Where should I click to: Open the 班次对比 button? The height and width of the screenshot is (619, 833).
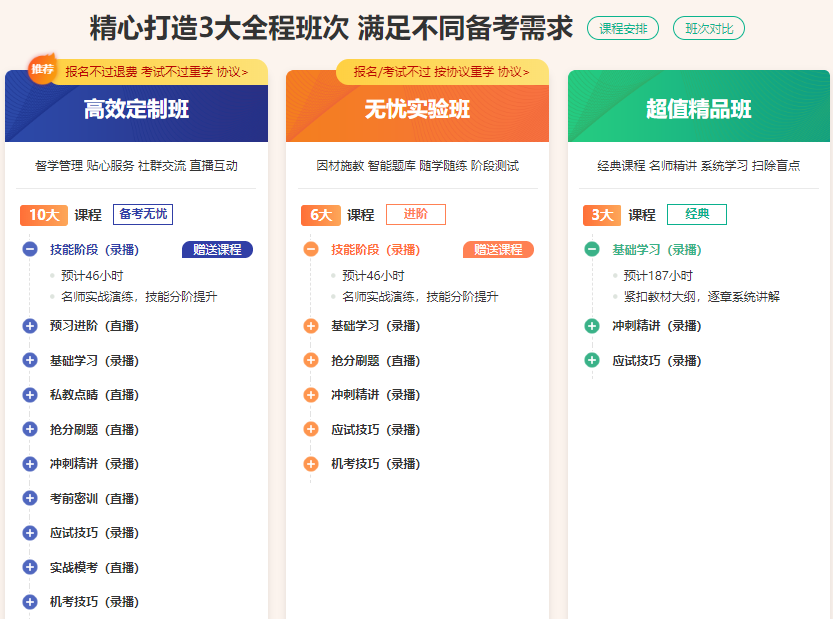point(709,29)
